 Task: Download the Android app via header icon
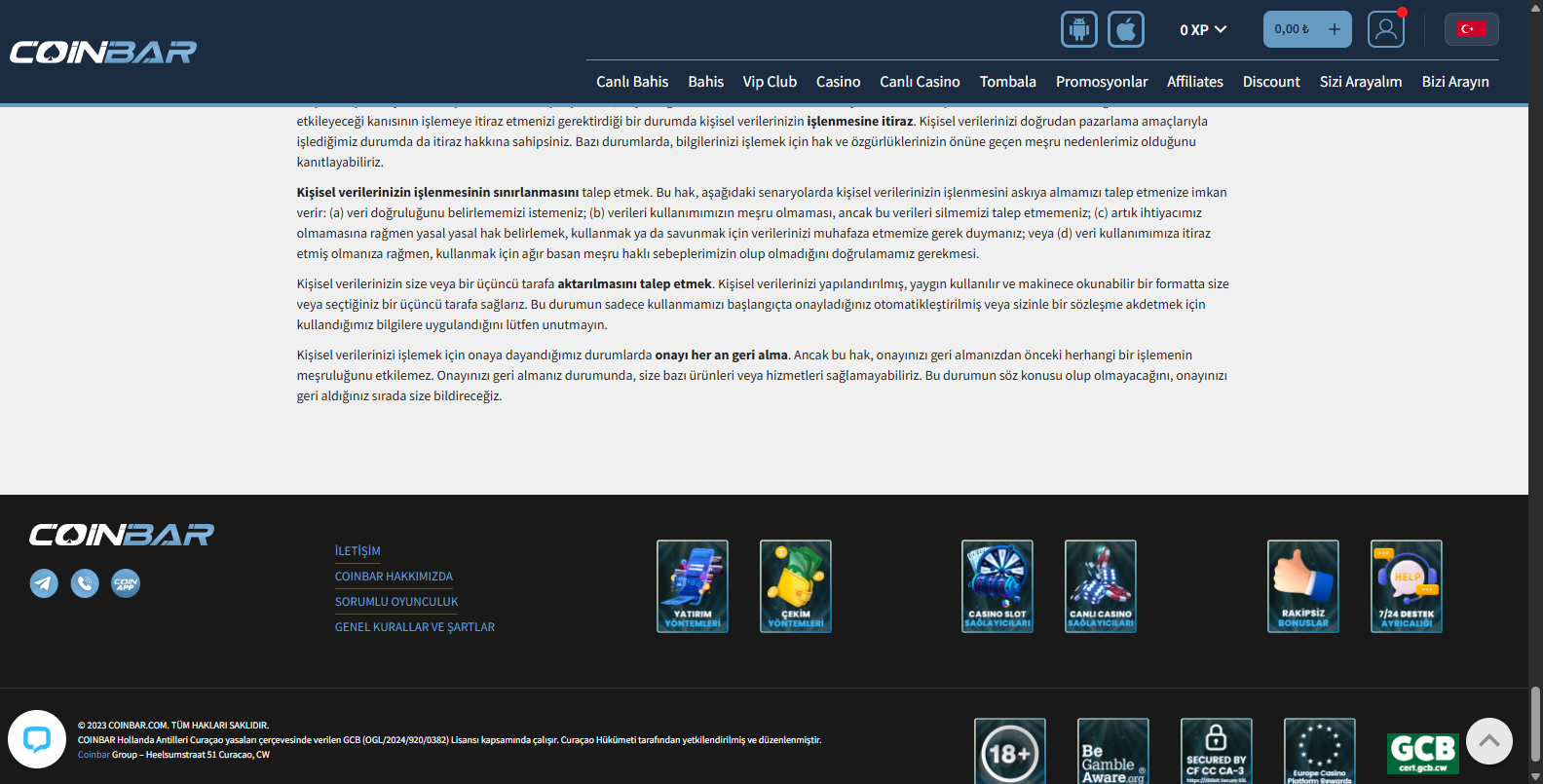point(1079,29)
